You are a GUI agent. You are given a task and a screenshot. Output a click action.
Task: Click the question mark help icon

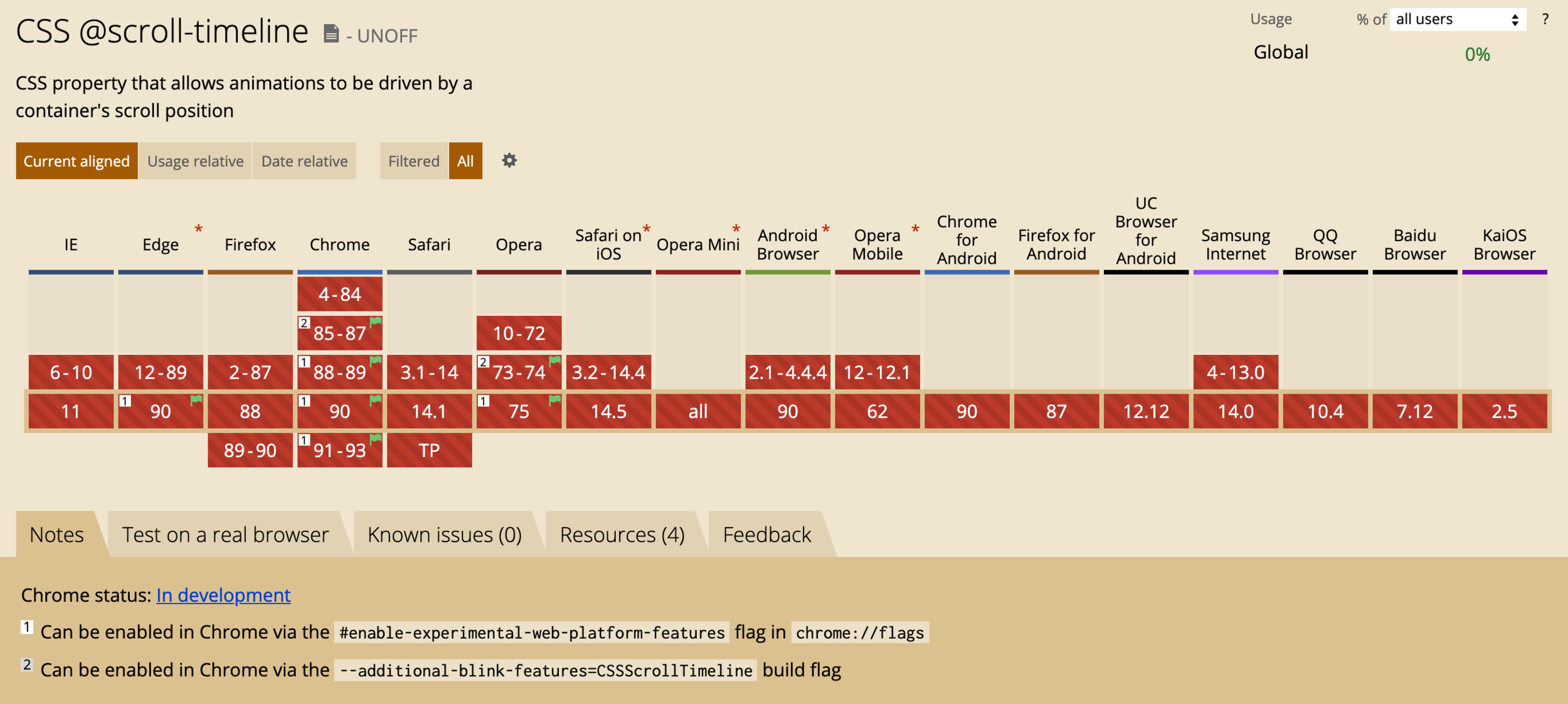(1545, 19)
